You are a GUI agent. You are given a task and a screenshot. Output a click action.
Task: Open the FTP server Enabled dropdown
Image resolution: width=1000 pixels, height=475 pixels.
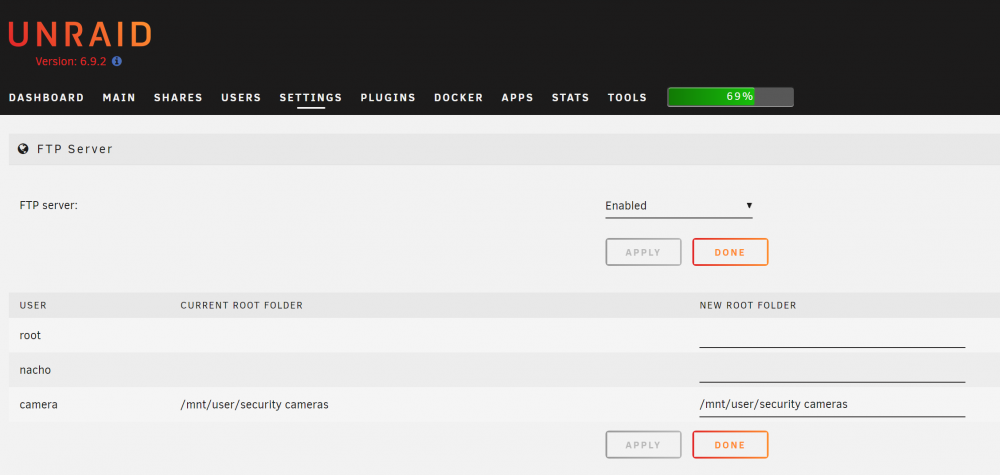[679, 206]
